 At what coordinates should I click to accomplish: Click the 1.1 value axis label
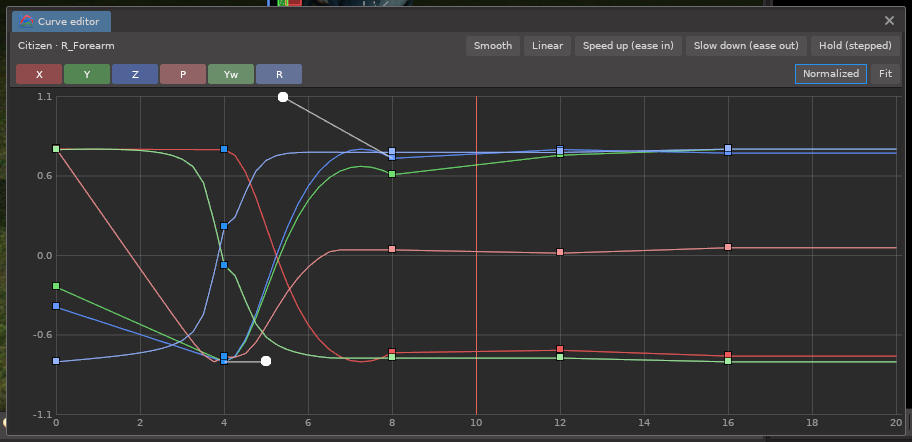point(45,97)
